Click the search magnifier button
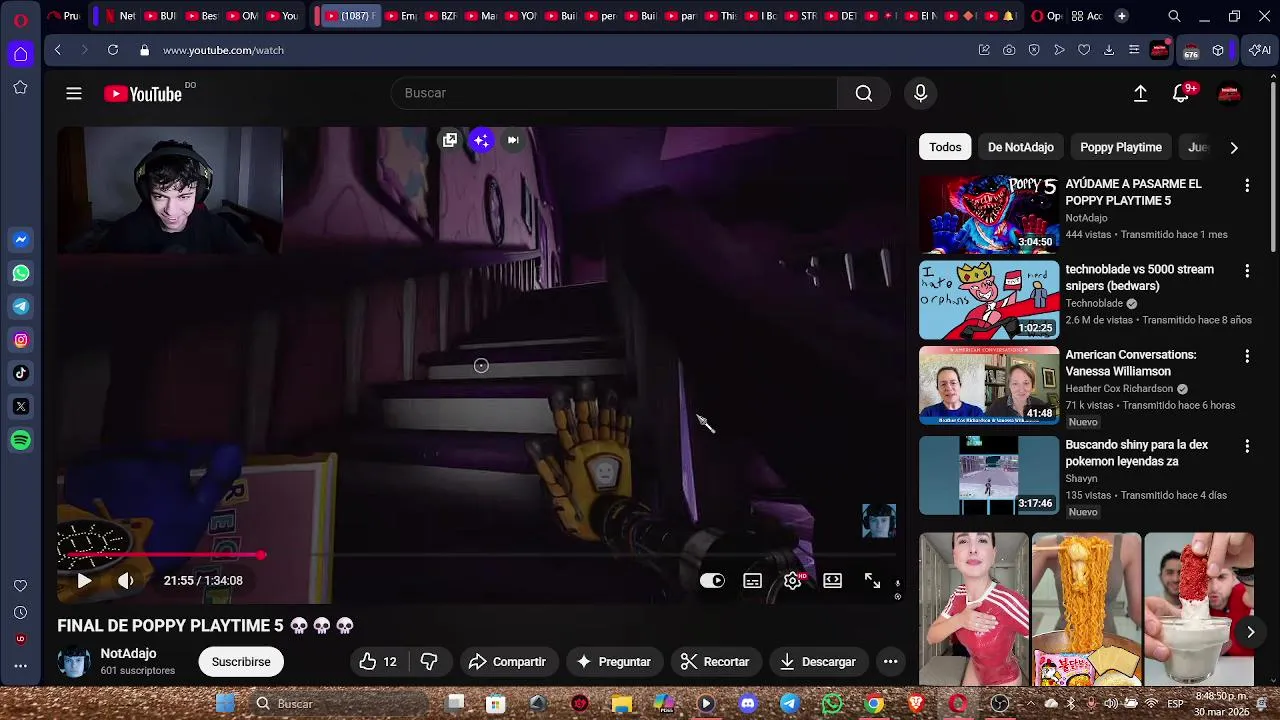This screenshot has height=720, width=1280. click(x=864, y=93)
